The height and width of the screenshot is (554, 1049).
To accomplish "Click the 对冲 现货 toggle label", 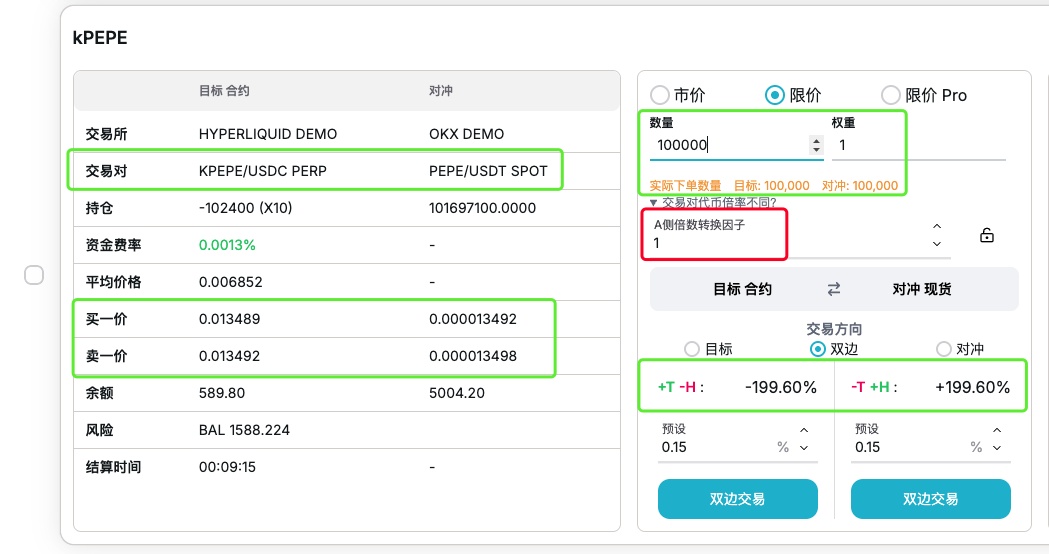I will [922, 289].
